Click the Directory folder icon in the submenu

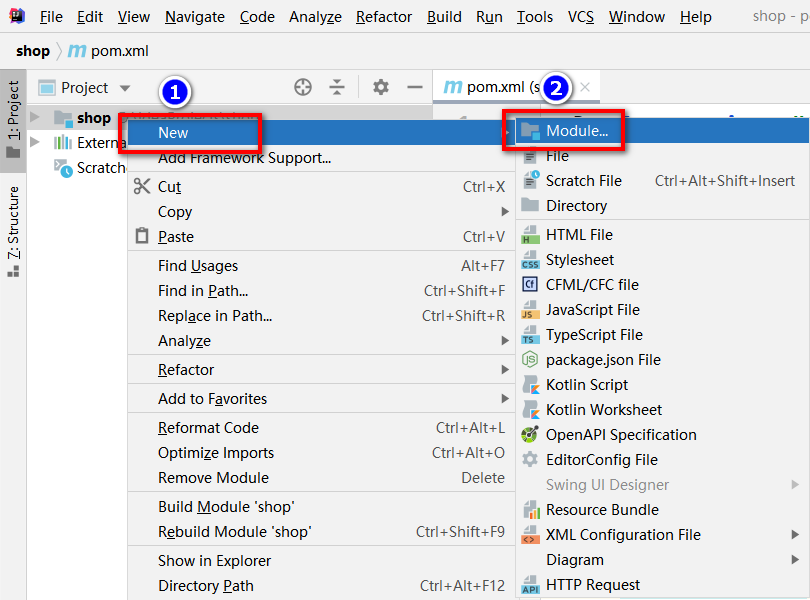[530, 205]
